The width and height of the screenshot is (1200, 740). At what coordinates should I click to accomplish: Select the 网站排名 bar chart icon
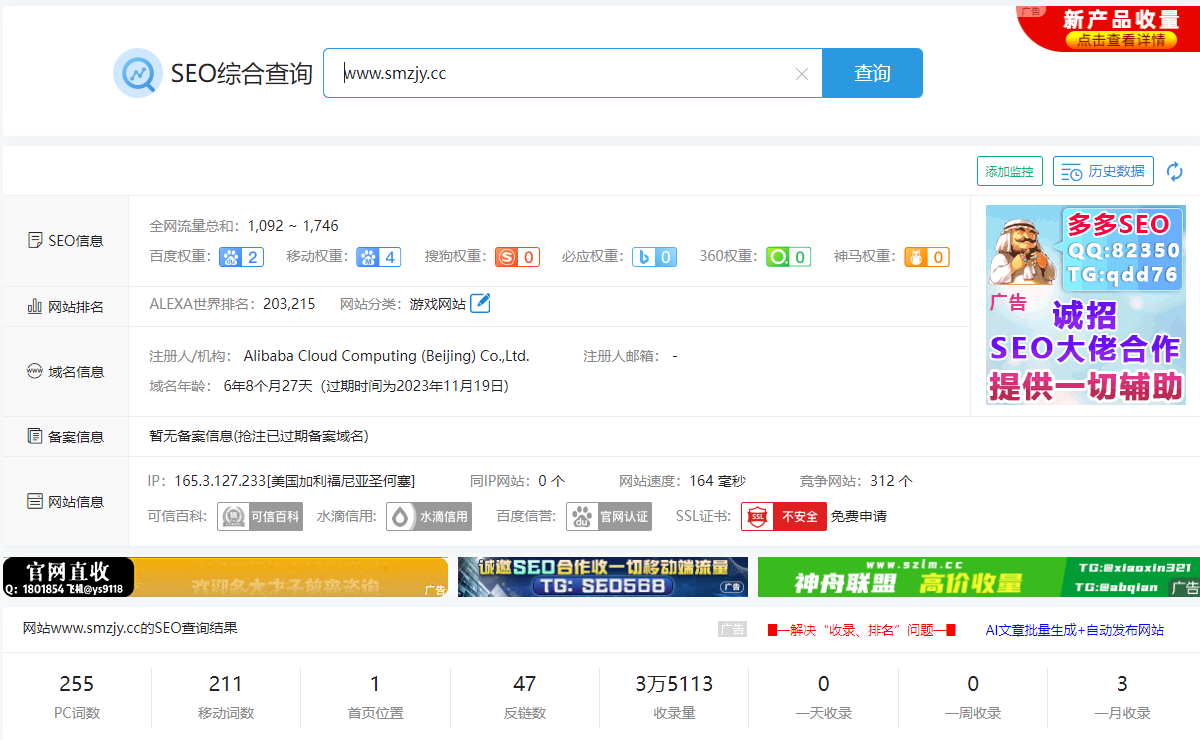tap(34, 306)
